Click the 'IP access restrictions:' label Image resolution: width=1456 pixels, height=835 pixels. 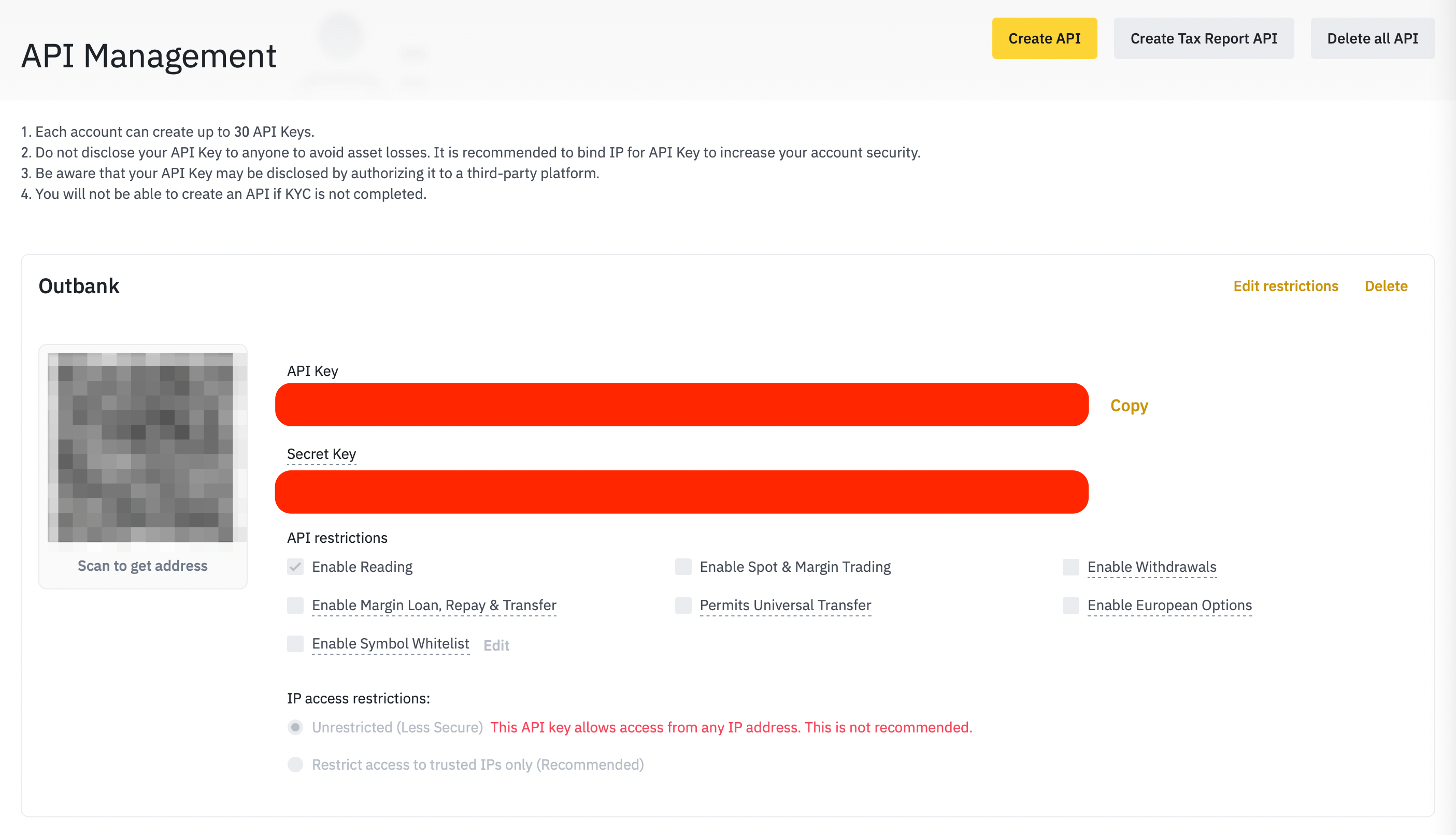pyautogui.click(x=358, y=698)
